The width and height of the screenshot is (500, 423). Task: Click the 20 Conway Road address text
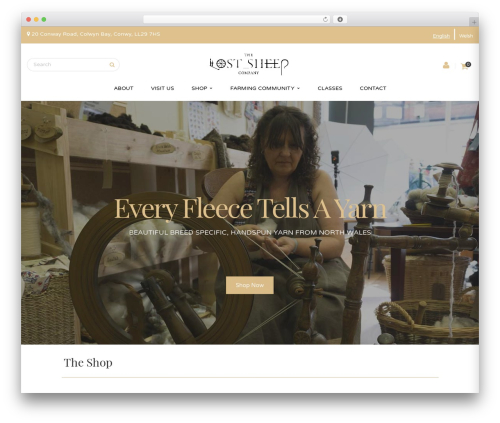click(96, 34)
